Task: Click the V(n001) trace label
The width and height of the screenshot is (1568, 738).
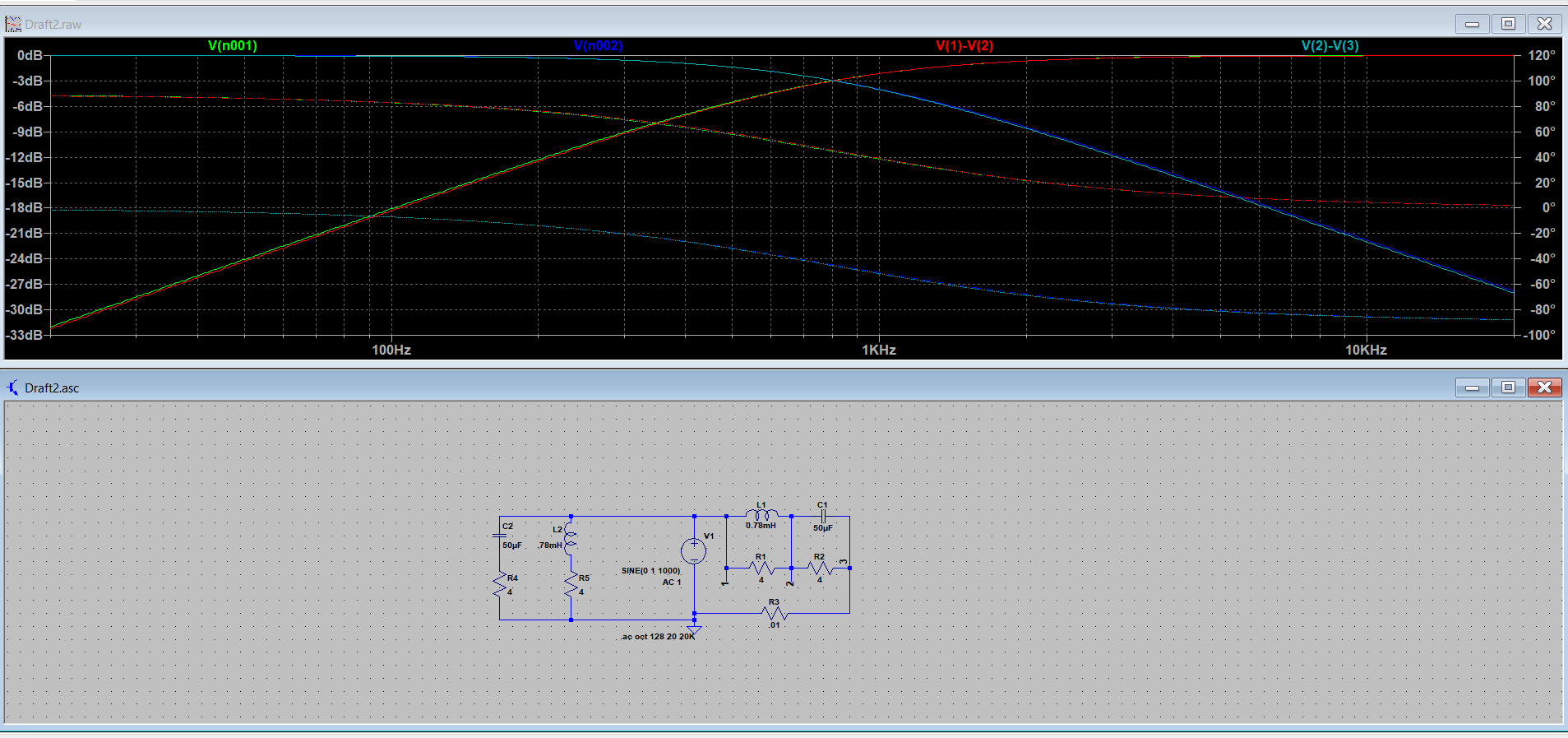Action: pyautogui.click(x=233, y=46)
